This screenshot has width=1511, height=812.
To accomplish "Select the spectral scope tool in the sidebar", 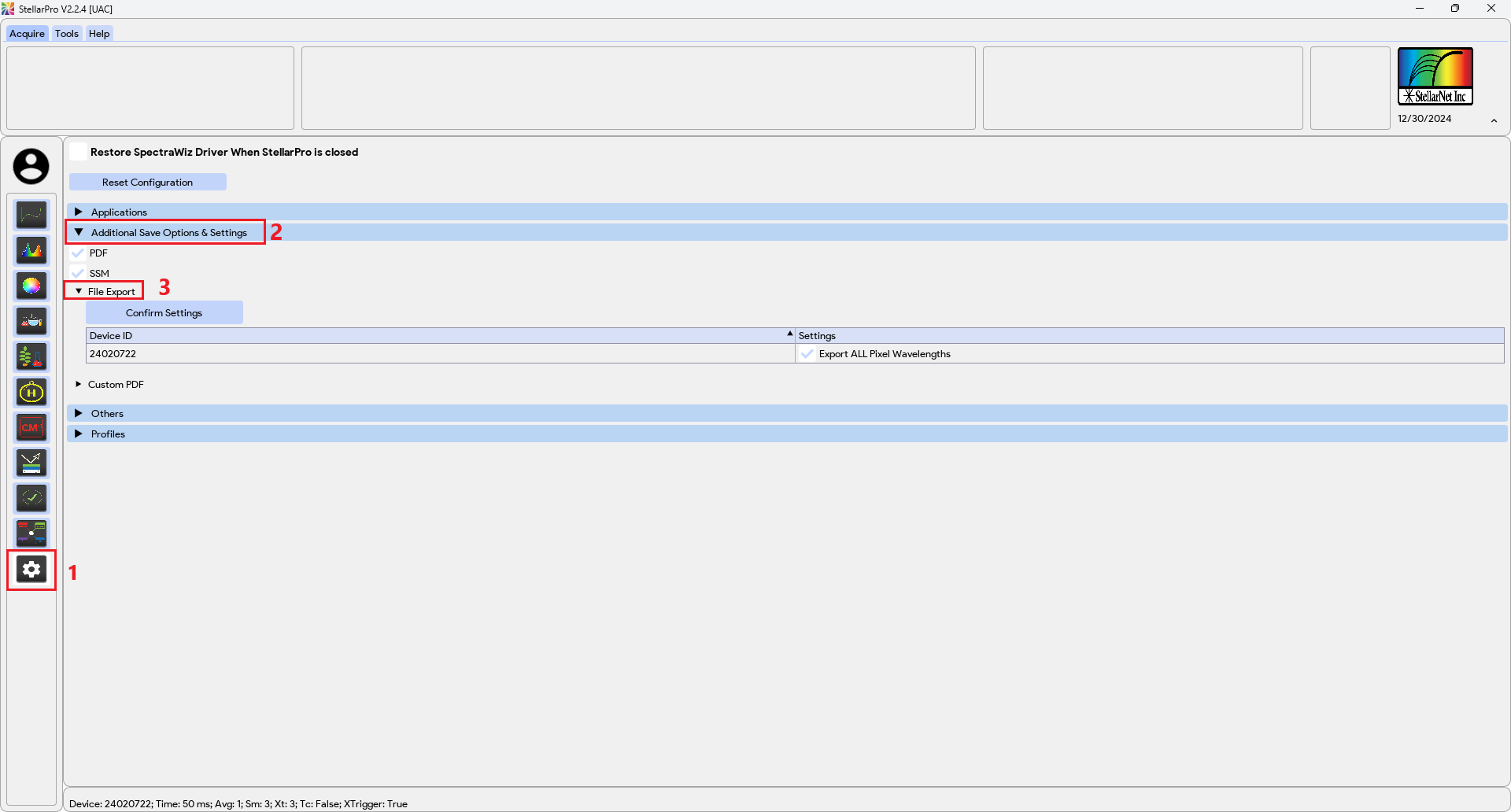I will click(31, 214).
